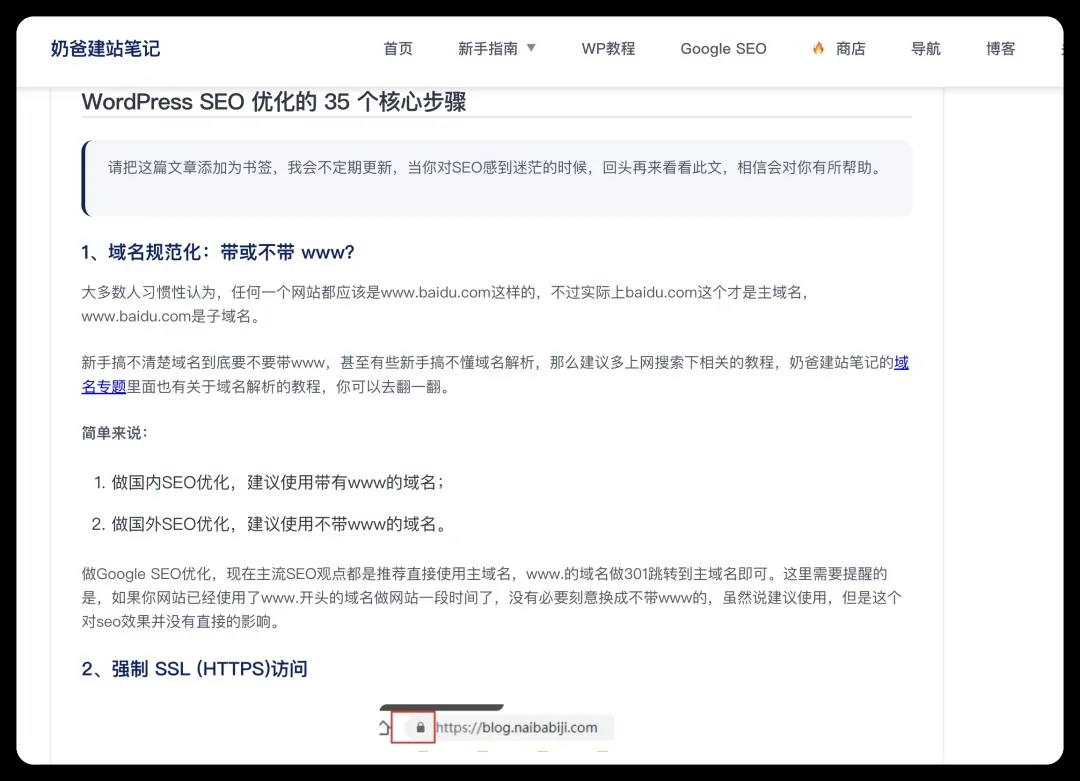Image resolution: width=1080 pixels, height=781 pixels.
Task: Open the 导航 nav link
Action: pyautogui.click(x=926, y=49)
